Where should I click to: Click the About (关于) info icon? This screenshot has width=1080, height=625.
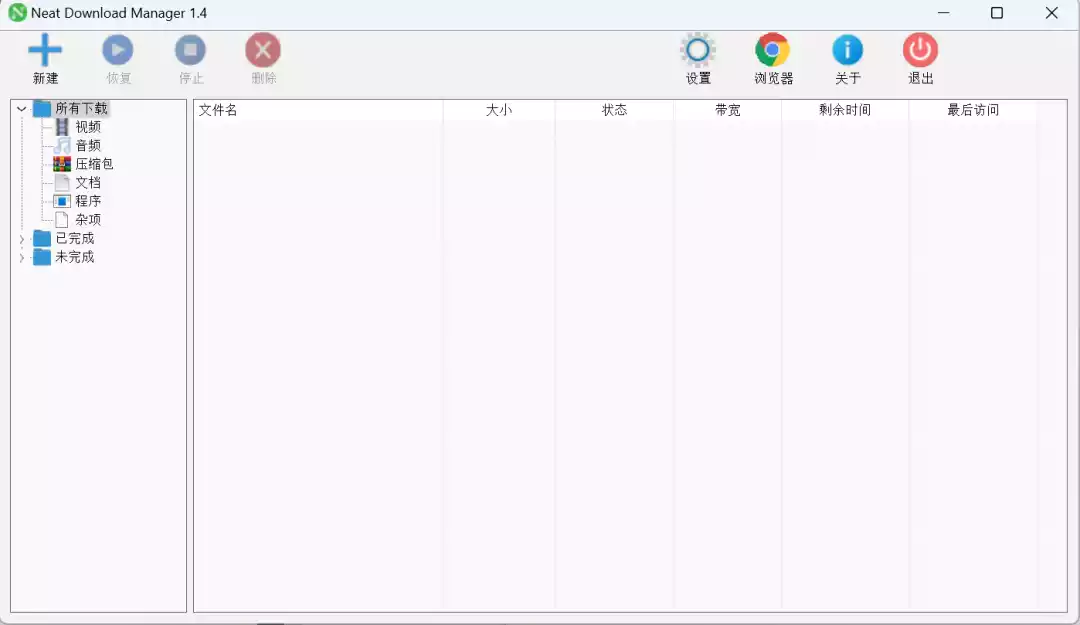[847, 50]
